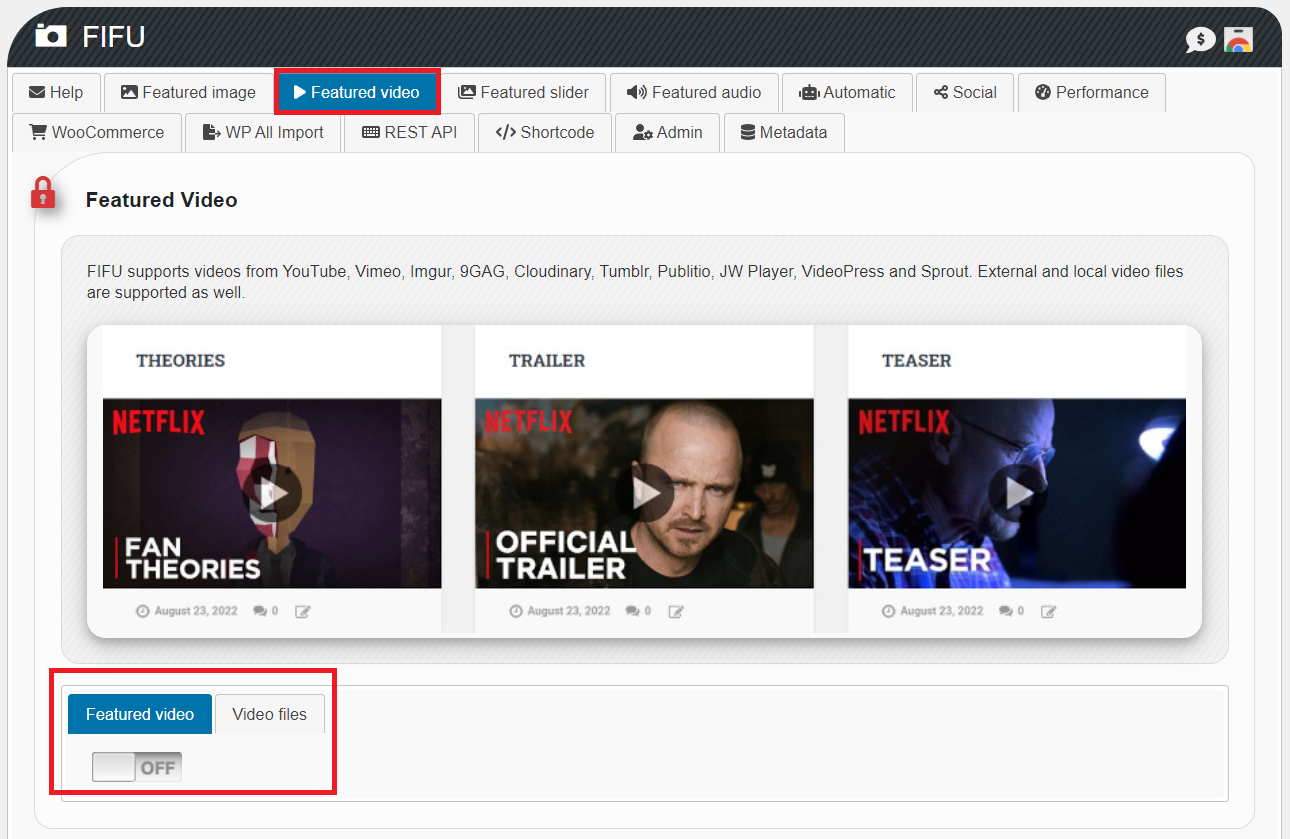Click August 23, 2022 under Theories
Image resolution: width=1290 pixels, height=839 pixels.
tap(196, 611)
